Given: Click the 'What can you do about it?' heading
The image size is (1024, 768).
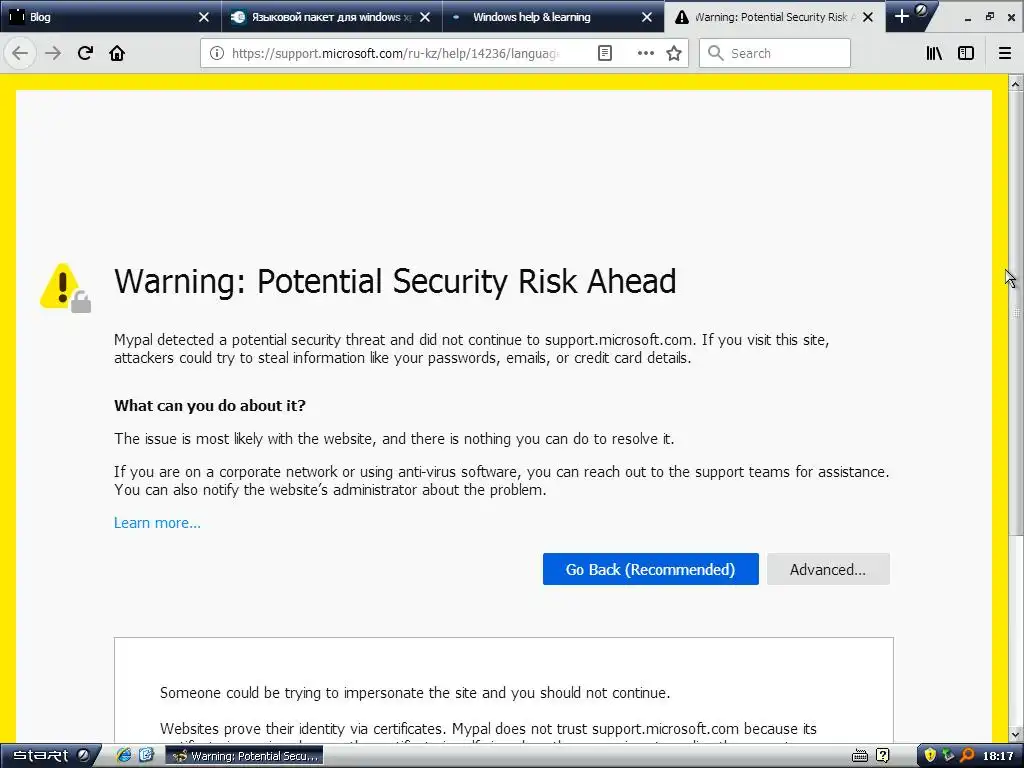Looking at the screenshot, I should coord(210,406).
